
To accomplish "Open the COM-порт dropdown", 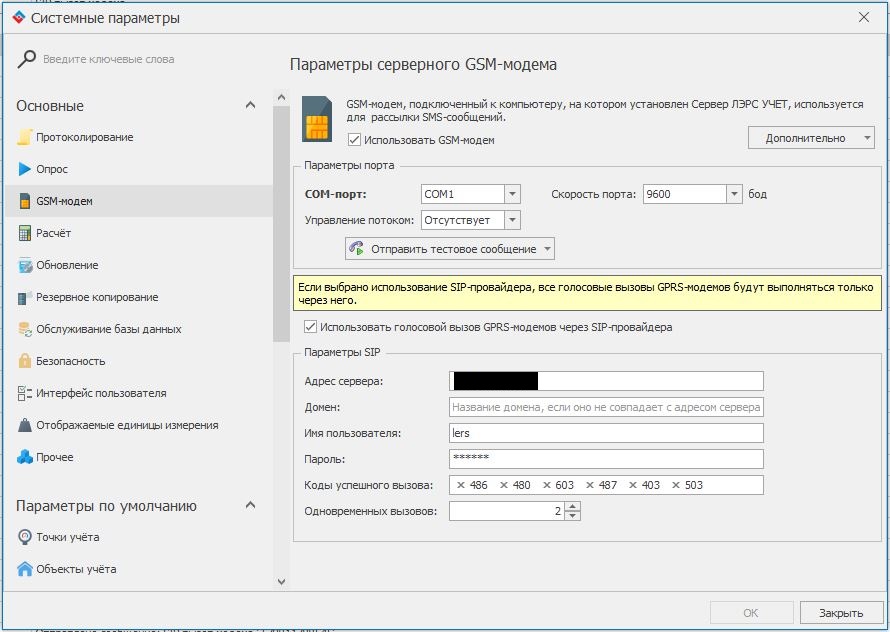I will pos(512,194).
